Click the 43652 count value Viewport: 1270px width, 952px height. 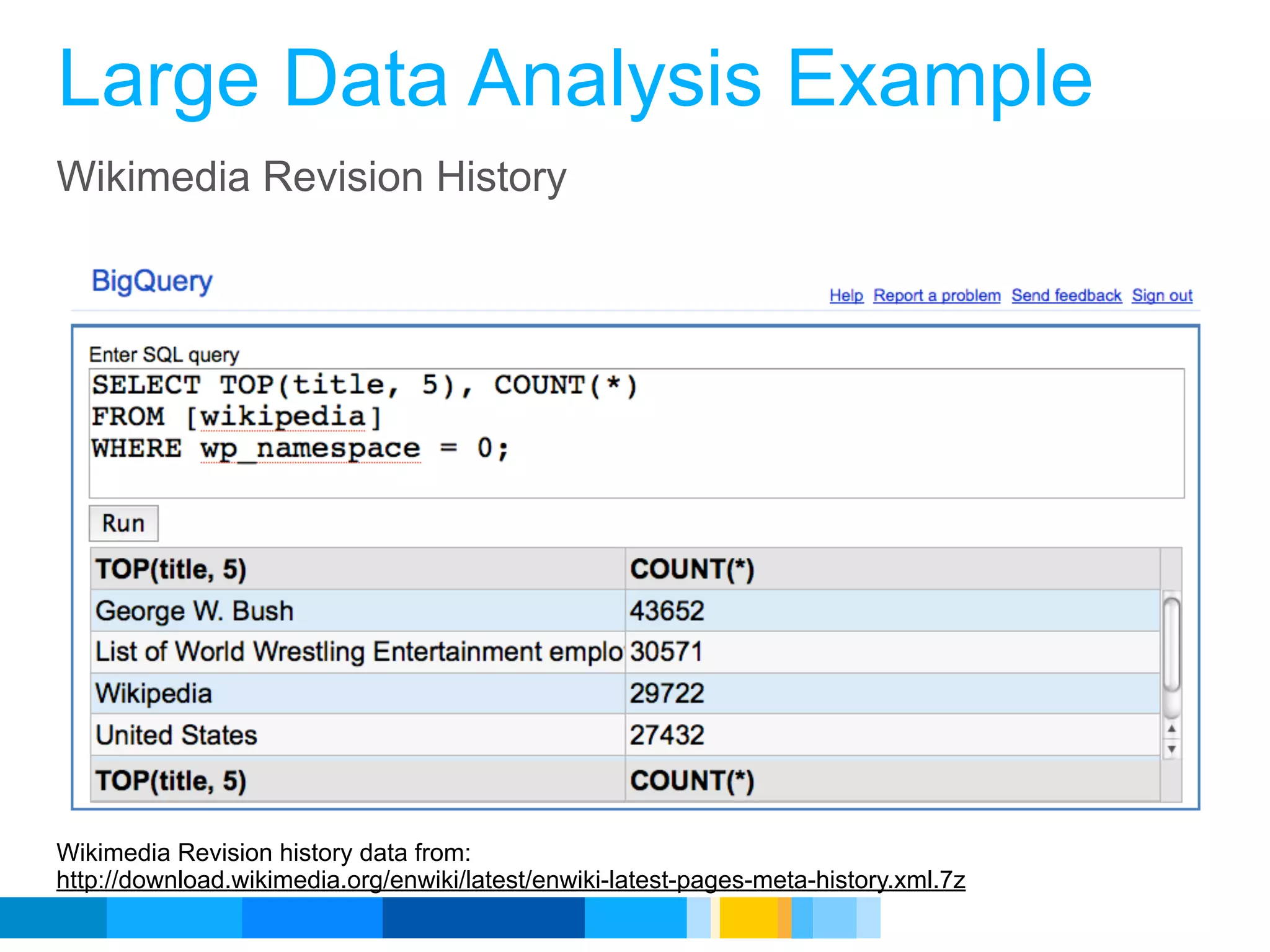pos(667,611)
